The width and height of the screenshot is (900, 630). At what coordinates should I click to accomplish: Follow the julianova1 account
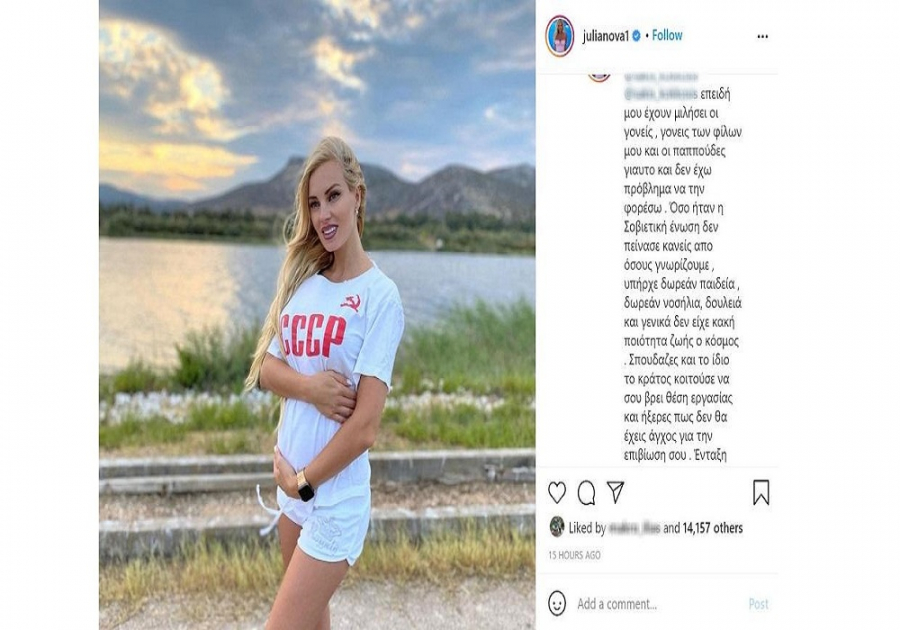667,36
